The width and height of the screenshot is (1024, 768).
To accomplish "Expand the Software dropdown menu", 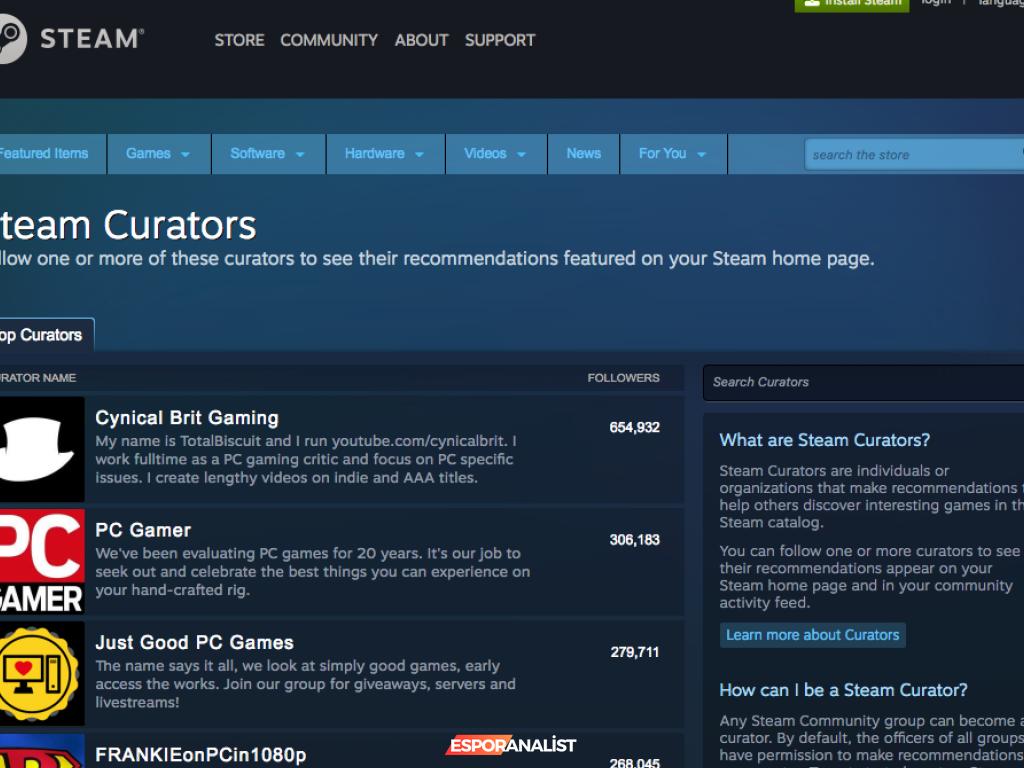I will tap(267, 154).
